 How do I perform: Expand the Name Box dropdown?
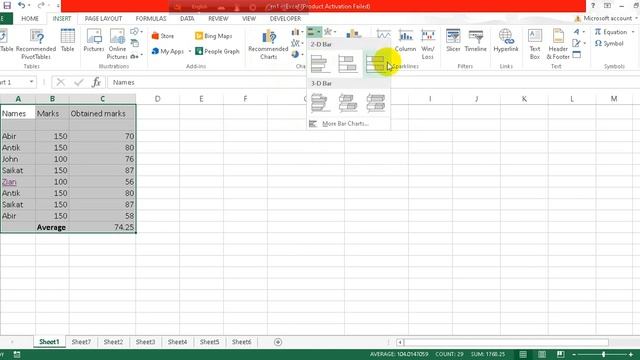click(x=31, y=82)
